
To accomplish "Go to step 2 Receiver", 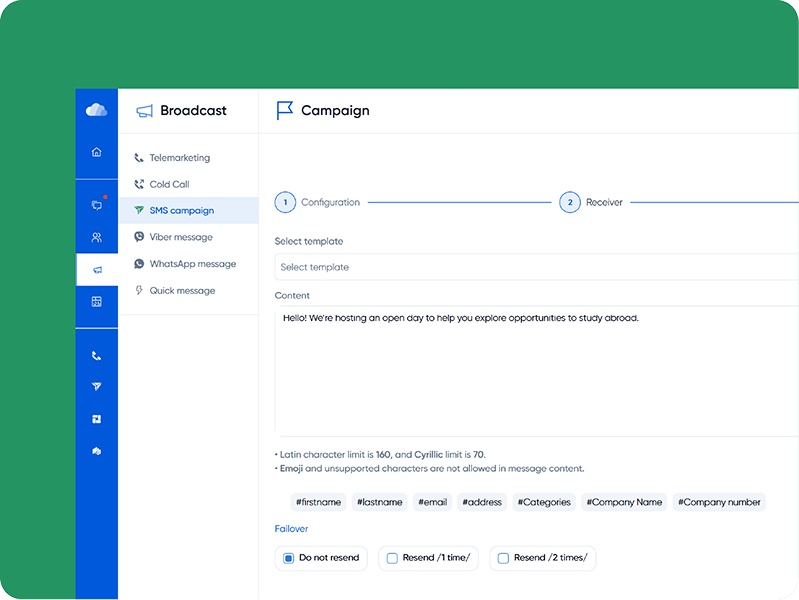I will pos(591,202).
